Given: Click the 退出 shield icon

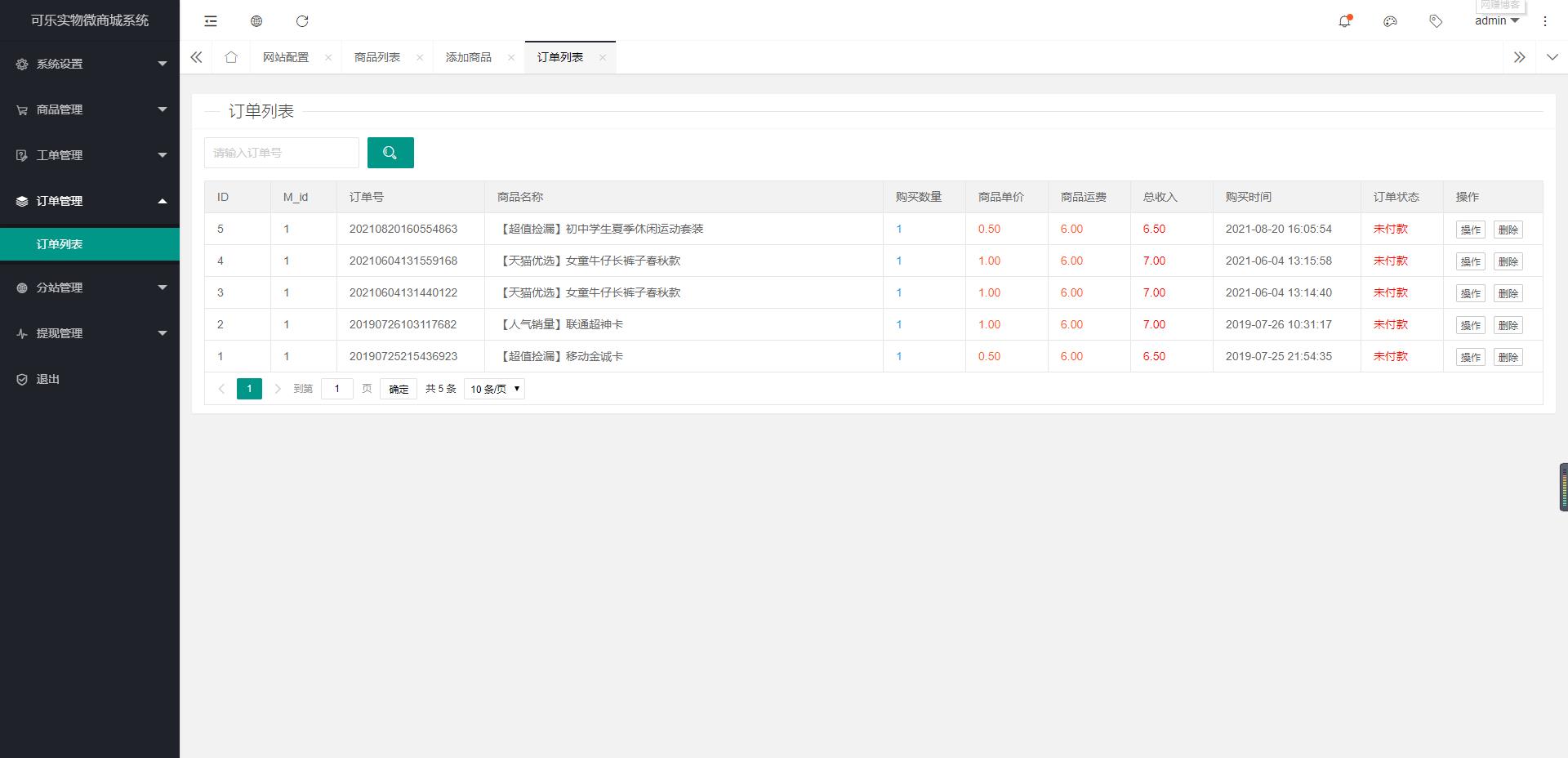Looking at the screenshot, I should 22,379.
